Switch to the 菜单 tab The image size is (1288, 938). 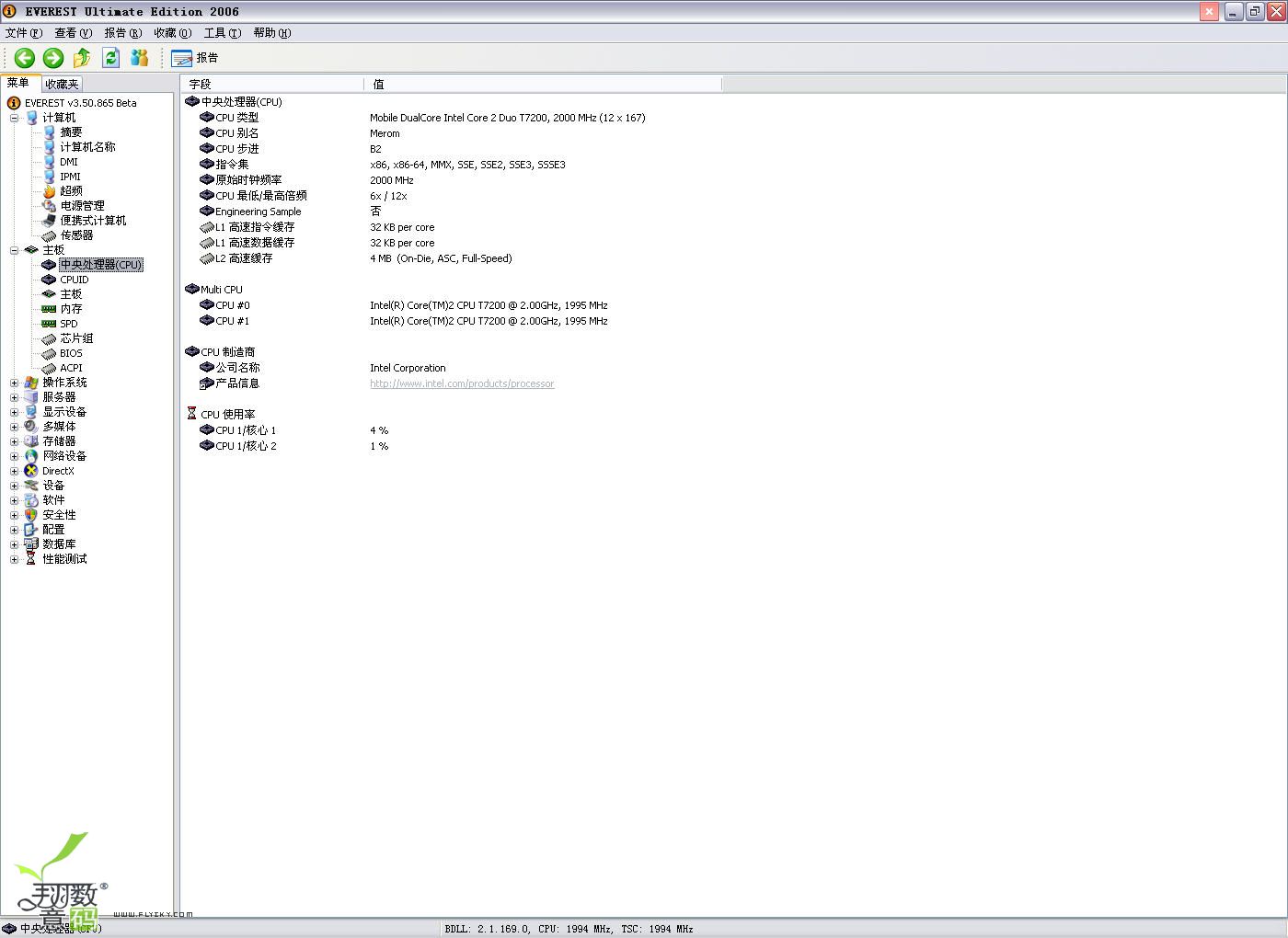point(19,83)
